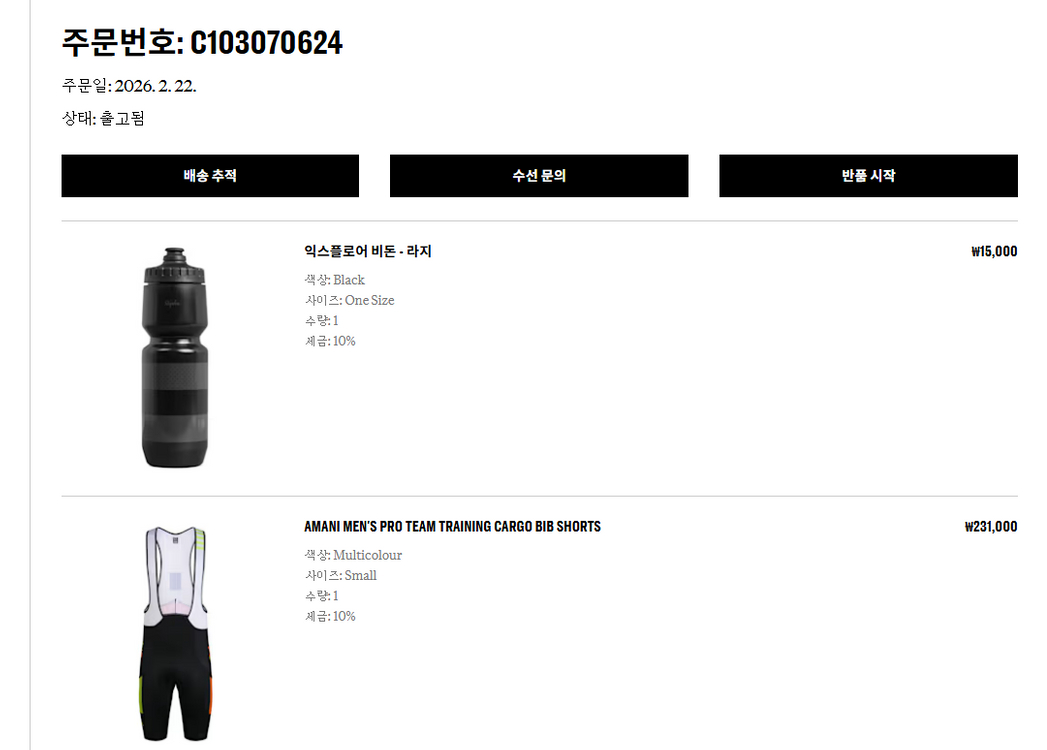Click the shorts' 세금: 10% line
Image resolution: width=1047 pixels, height=750 pixels.
(x=330, y=616)
